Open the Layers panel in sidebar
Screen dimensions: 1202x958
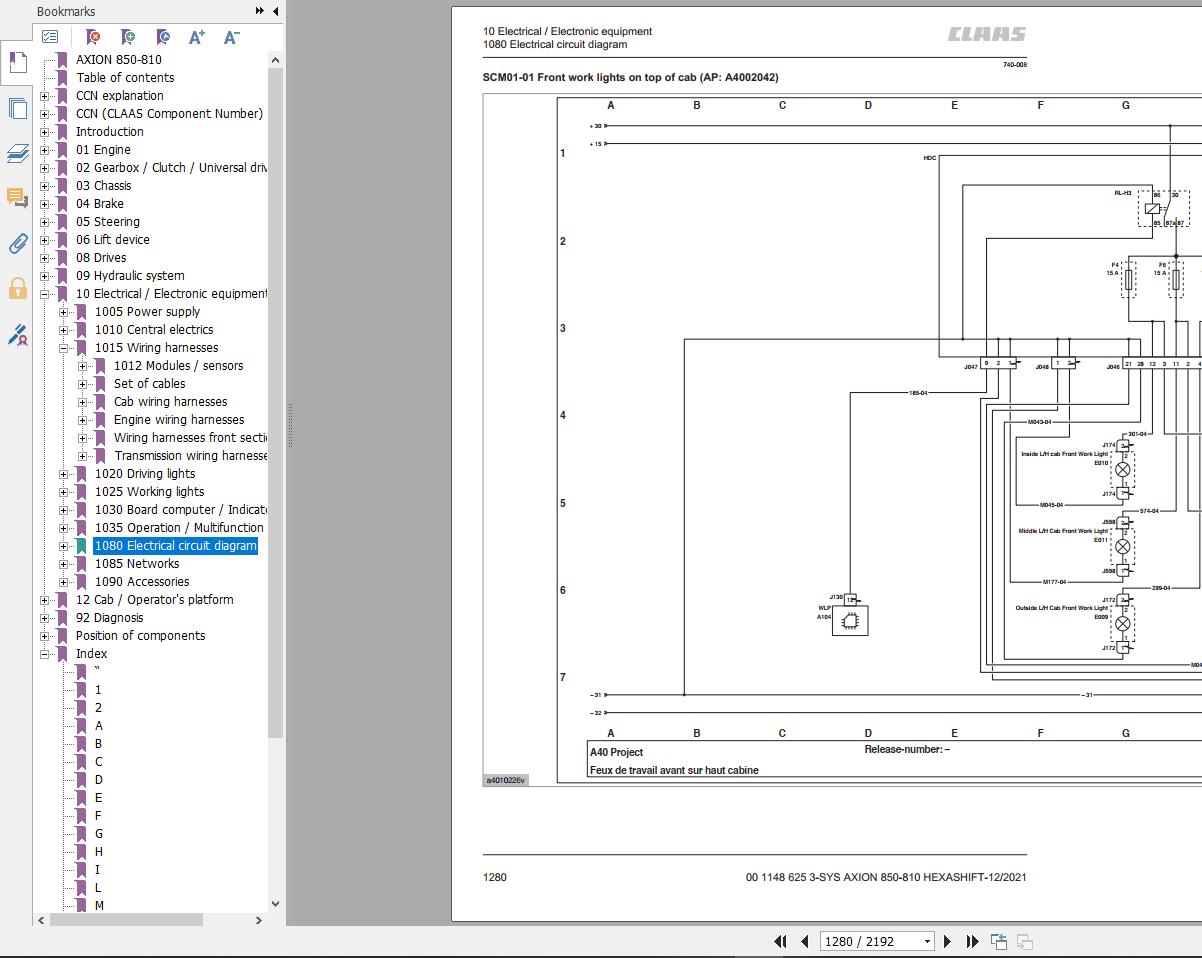17,153
